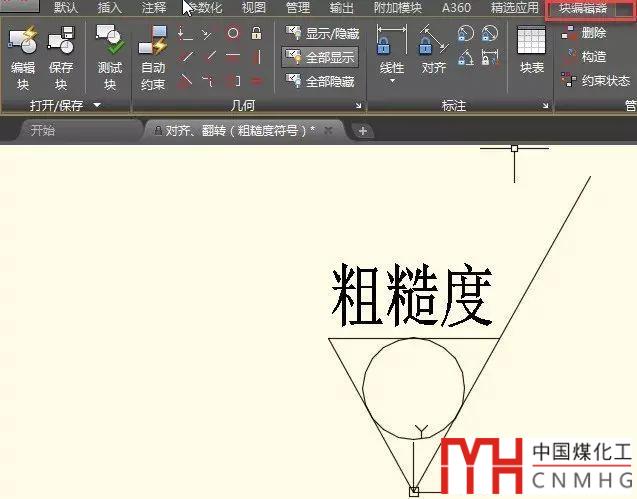Switch to the Block Editor (块编辑器) tab
Viewport: 637px width, 499px height.
point(590,8)
